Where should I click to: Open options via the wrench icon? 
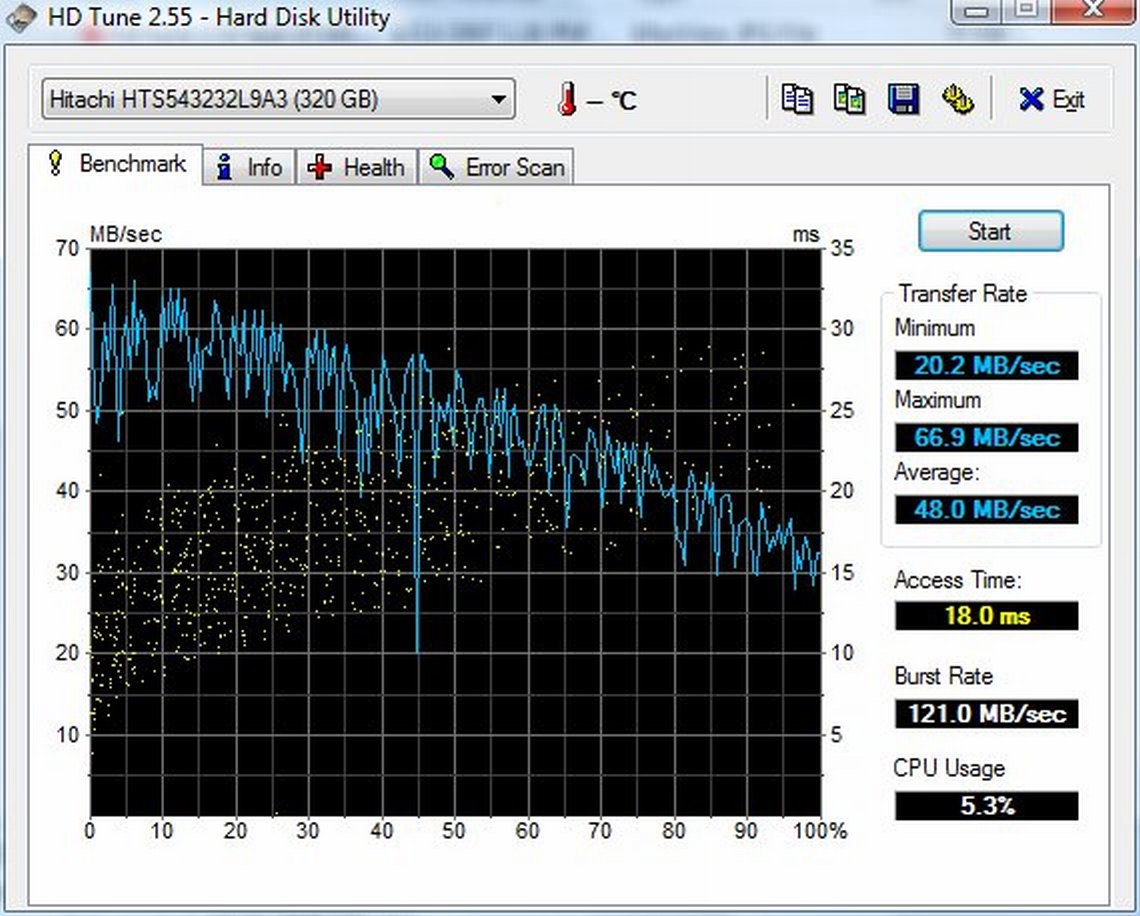point(957,99)
